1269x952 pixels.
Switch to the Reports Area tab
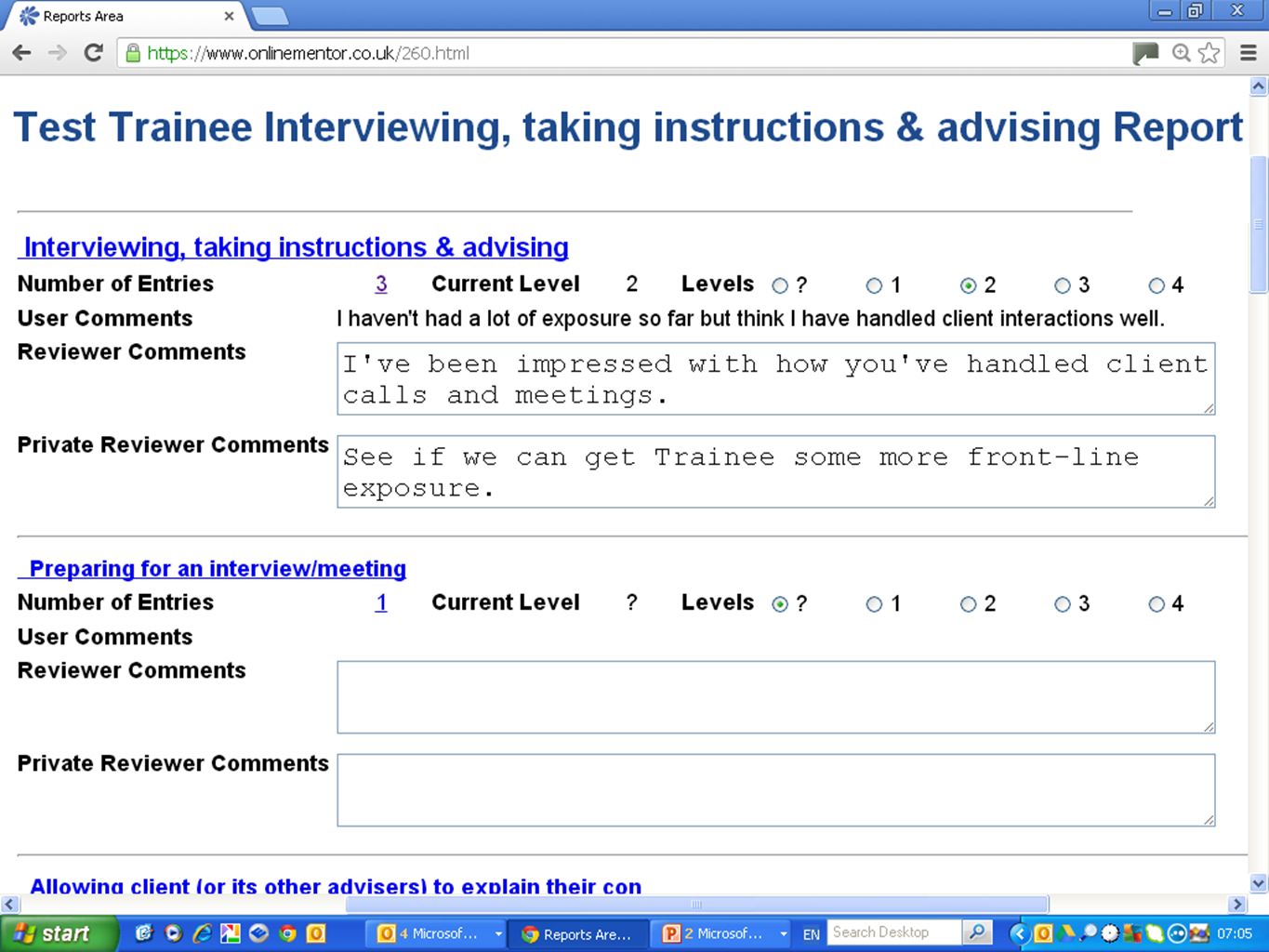(126, 16)
